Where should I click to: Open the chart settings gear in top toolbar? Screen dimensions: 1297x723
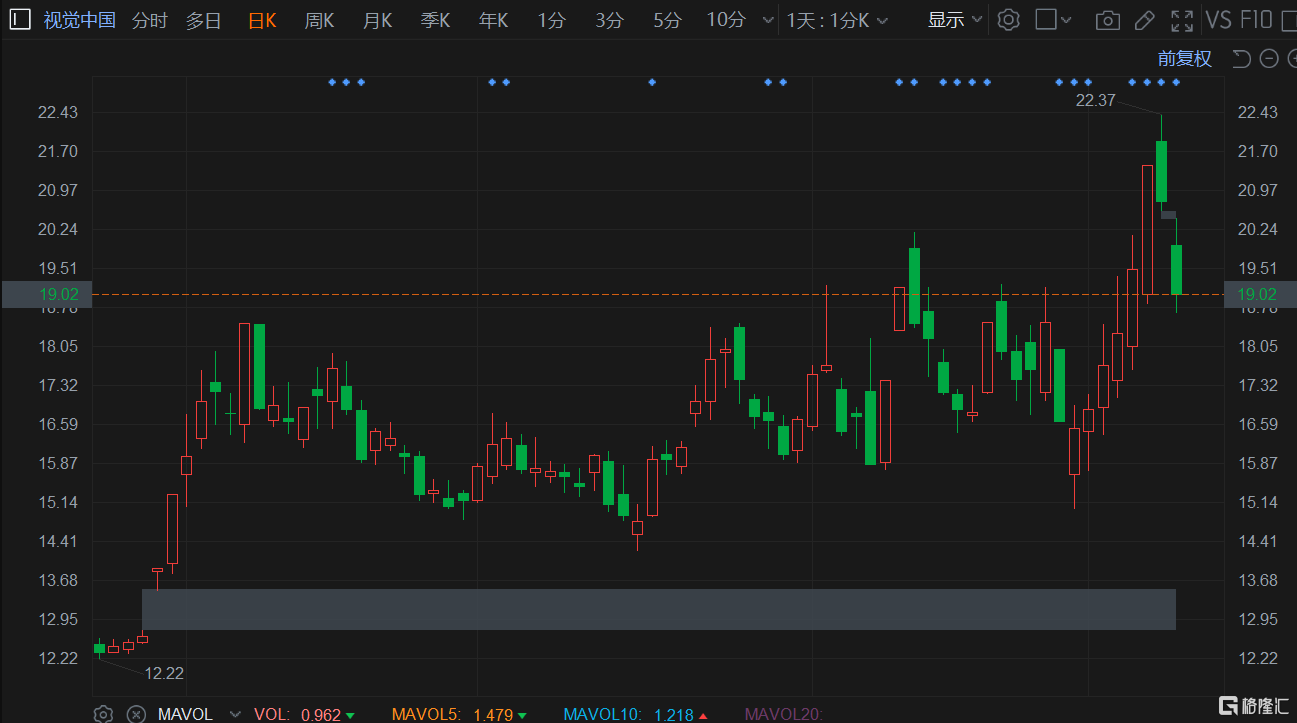click(x=1009, y=20)
